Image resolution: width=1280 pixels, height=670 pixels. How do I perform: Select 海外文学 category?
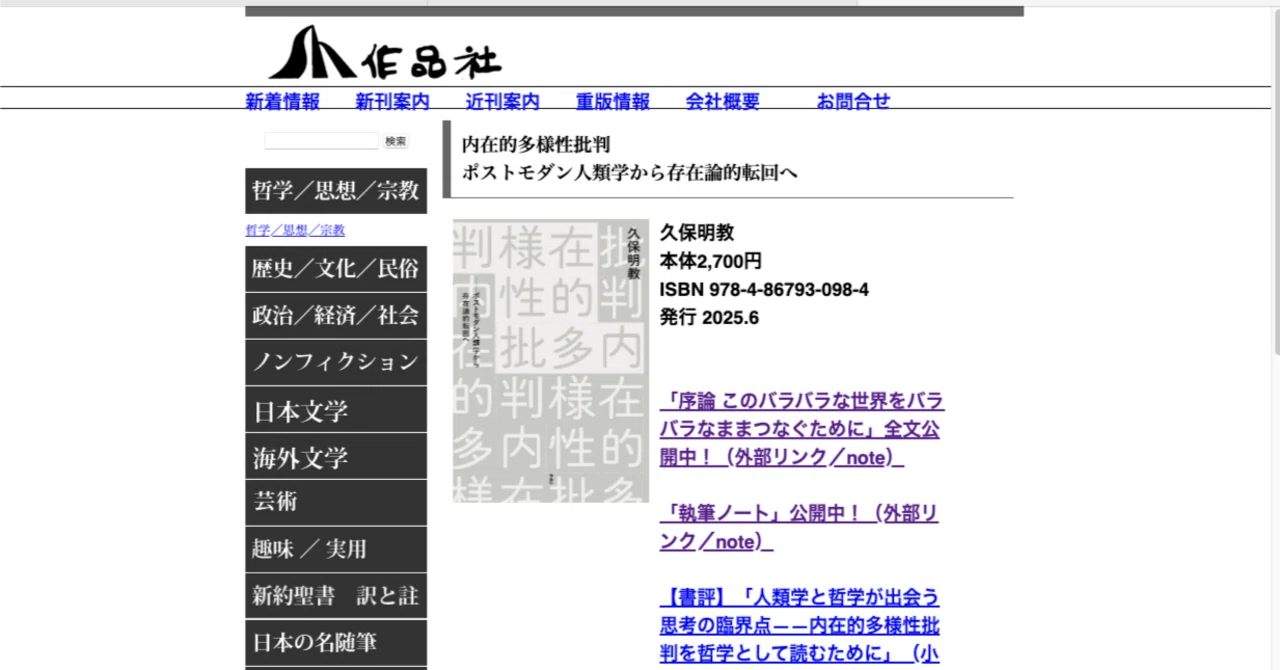(336, 457)
